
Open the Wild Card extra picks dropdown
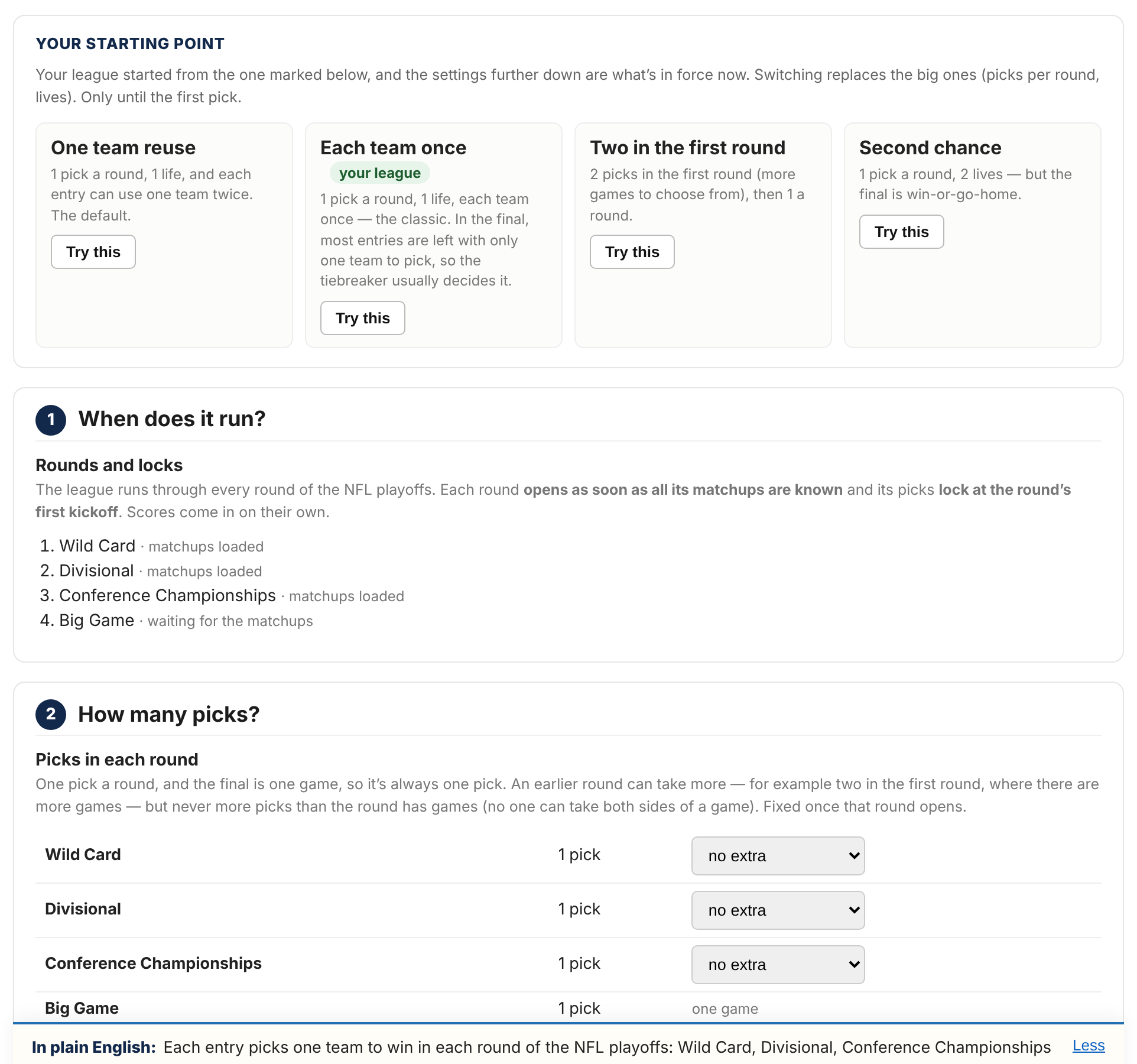(778, 856)
